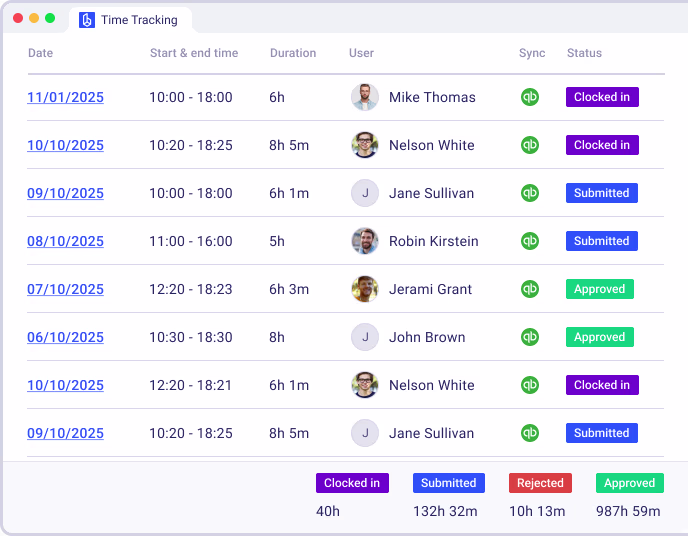The height and width of the screenshot is (536, 688).
Task: Click John Brown's J avatar
Action: click(365, 337)
